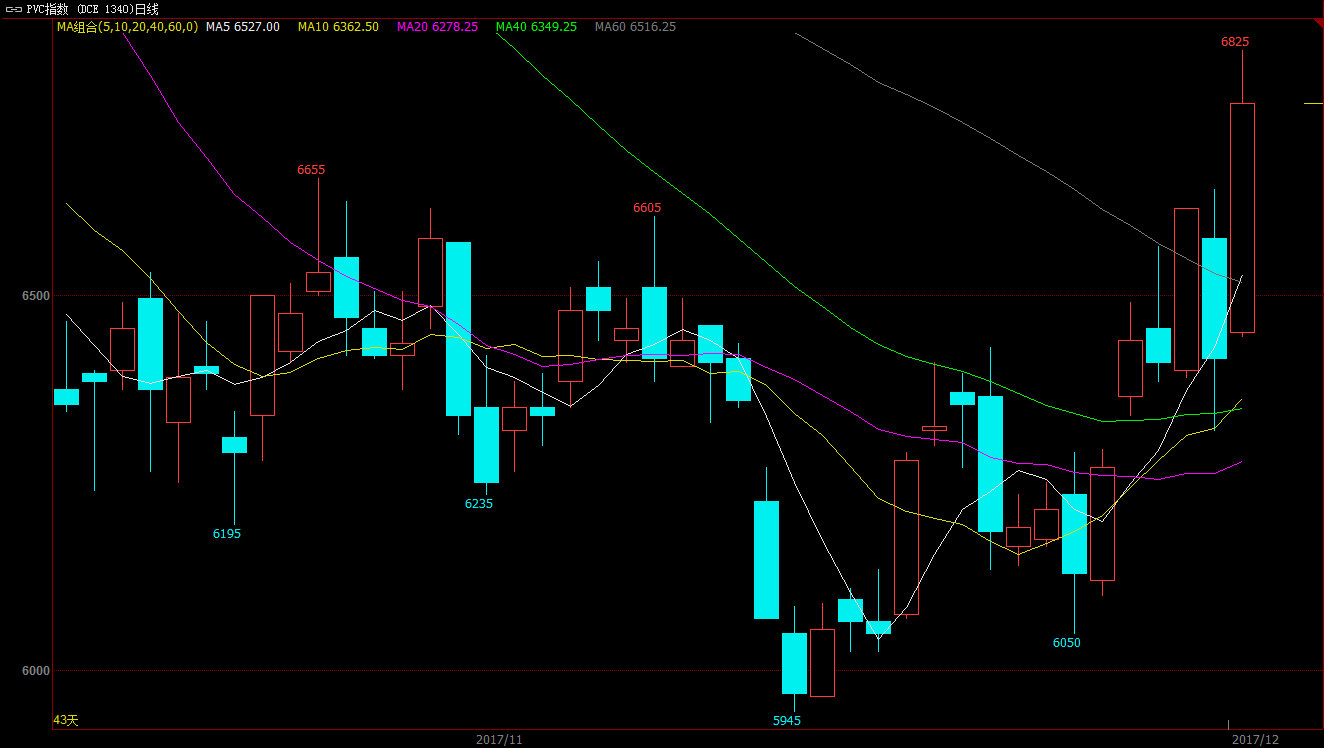Click the 5945 lowest price label
Screen dimensions: 1324x748
[x=787, y=721]
